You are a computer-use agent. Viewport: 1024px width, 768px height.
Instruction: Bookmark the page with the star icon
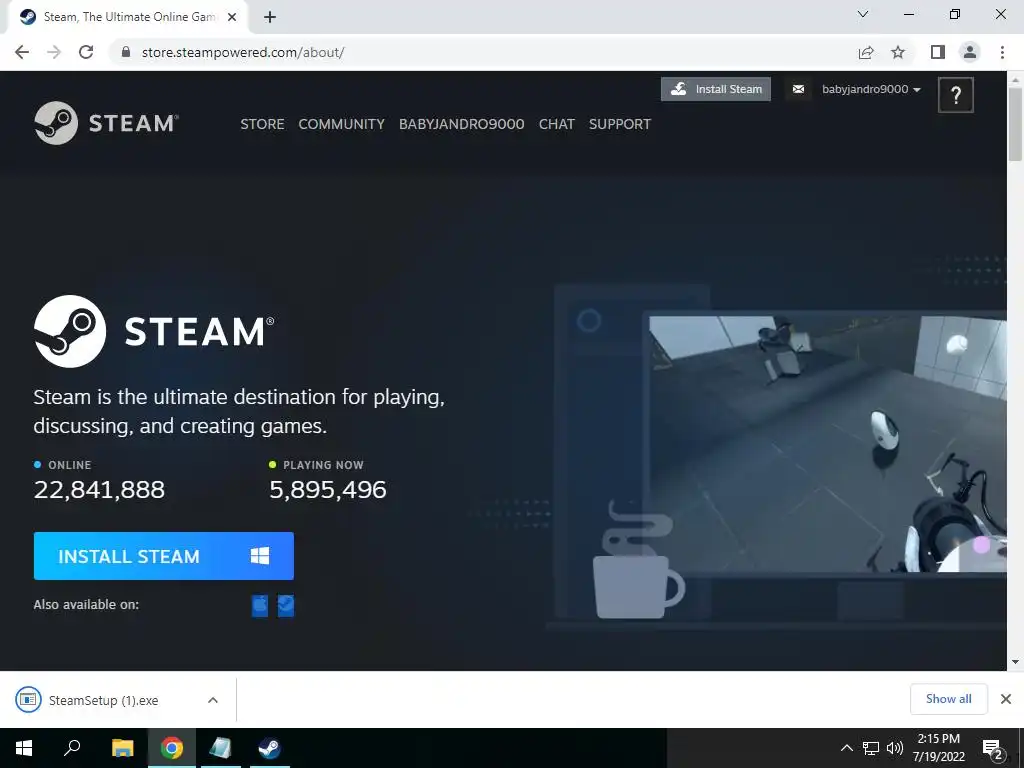pyautogui.click(x=898, y=52)
